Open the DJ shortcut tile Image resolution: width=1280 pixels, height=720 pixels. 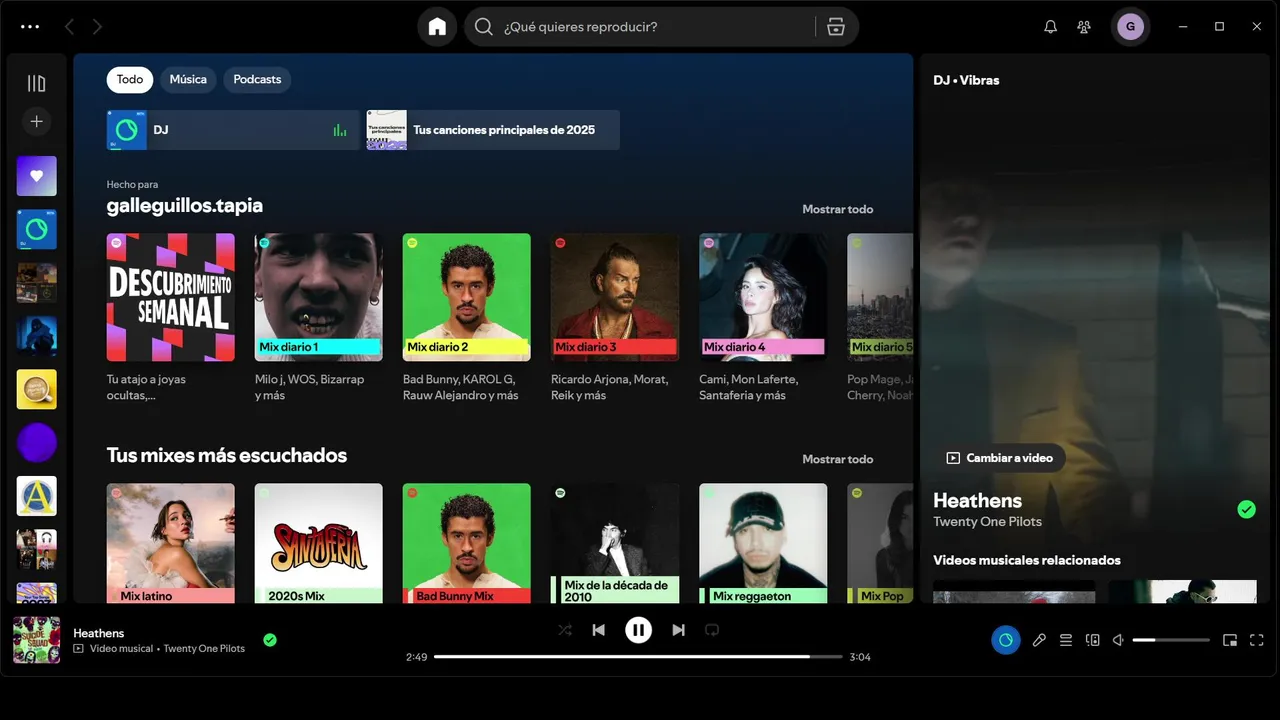coord(233,130)
